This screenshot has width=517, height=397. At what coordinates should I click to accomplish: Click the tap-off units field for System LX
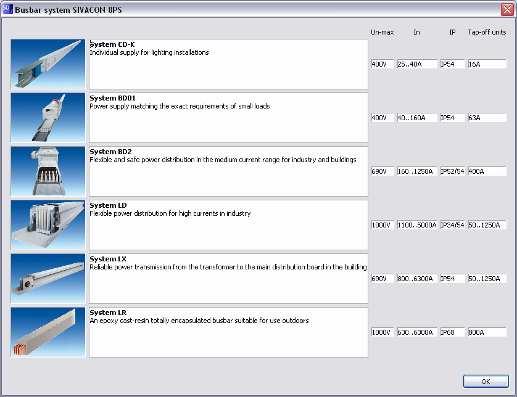click(x=487, y=278)
